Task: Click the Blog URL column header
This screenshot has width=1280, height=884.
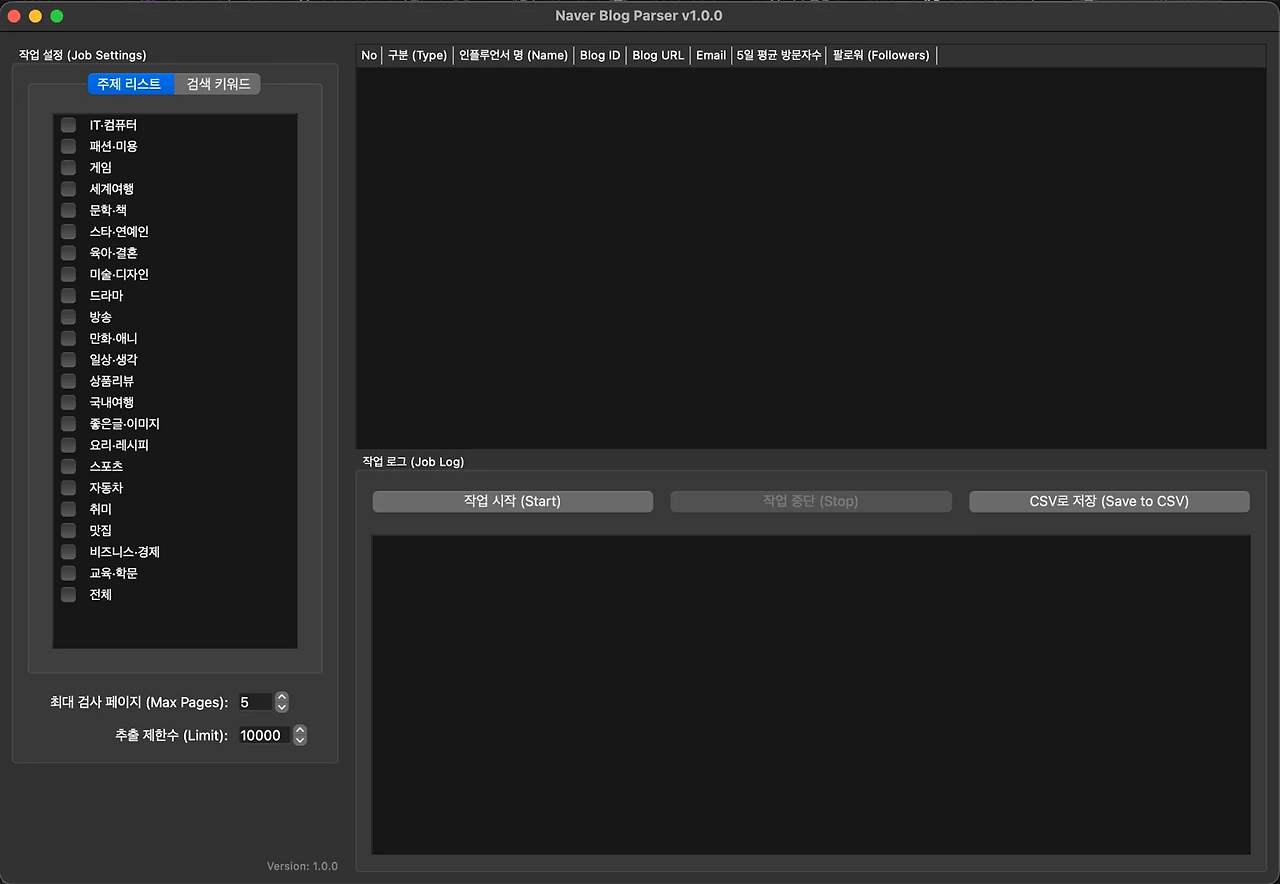Action: pos(657,55)
